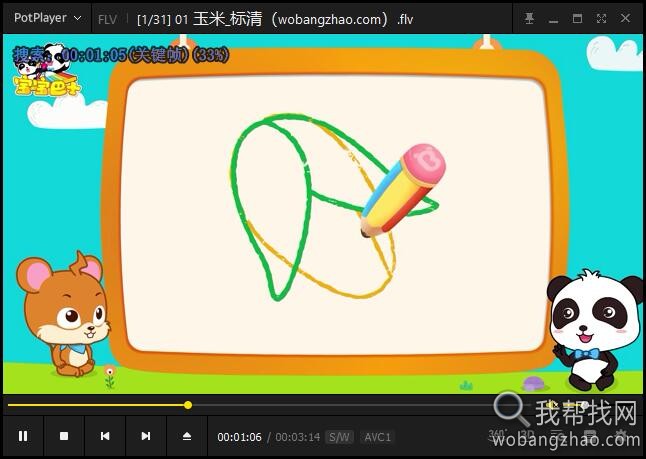Screen dimensions: 646x459
Task: Toggle the S/W decoder indicator
Action: pyautogui.click(x=339, y=437)
